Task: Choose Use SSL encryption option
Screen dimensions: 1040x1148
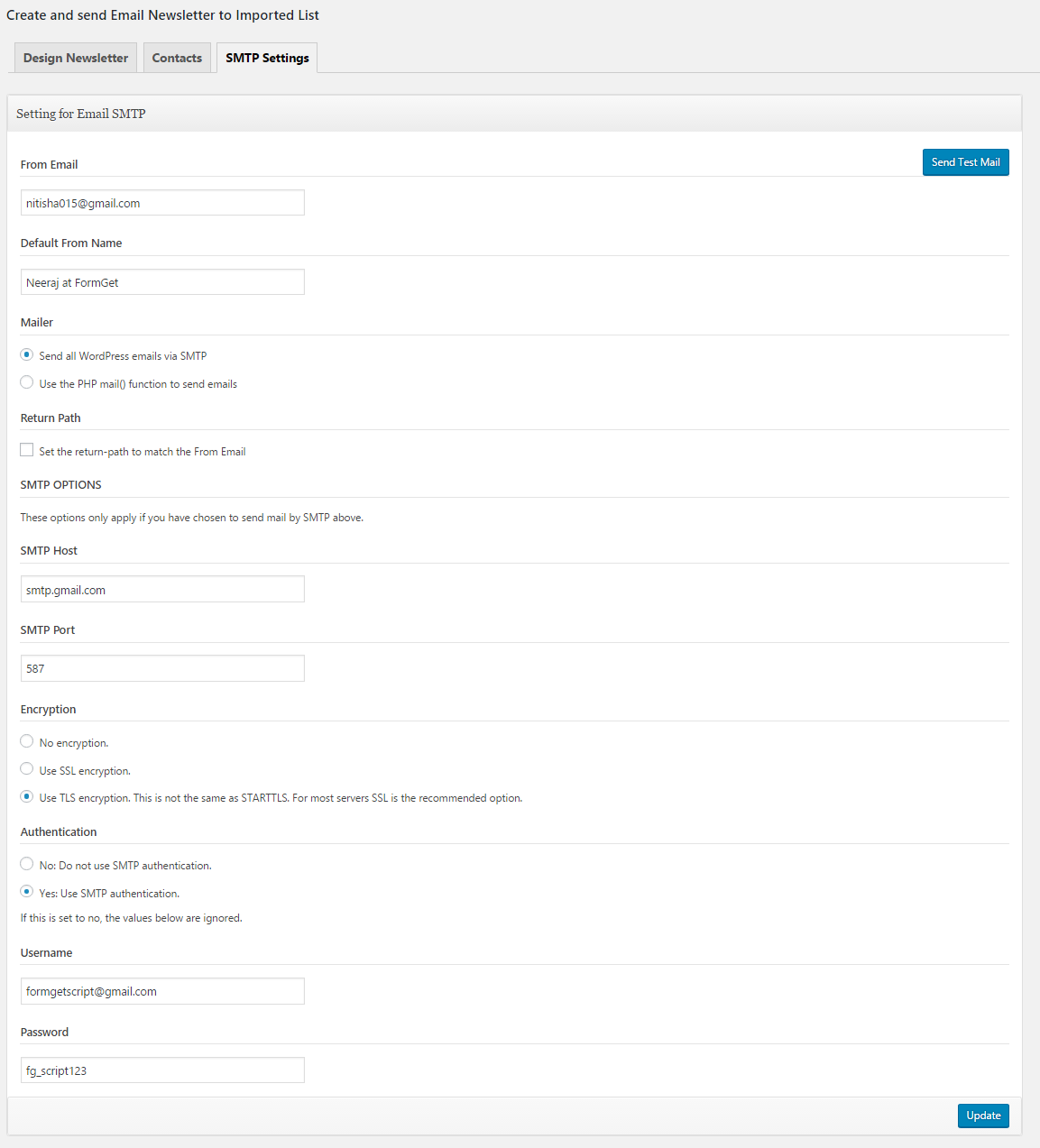Action: pyautogui.click(x=27, y=769)
